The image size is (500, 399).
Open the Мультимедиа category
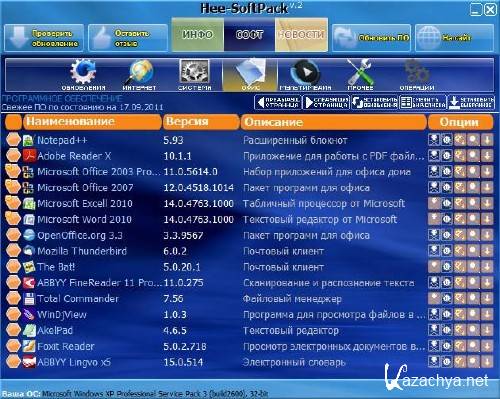tap(305, 74)
